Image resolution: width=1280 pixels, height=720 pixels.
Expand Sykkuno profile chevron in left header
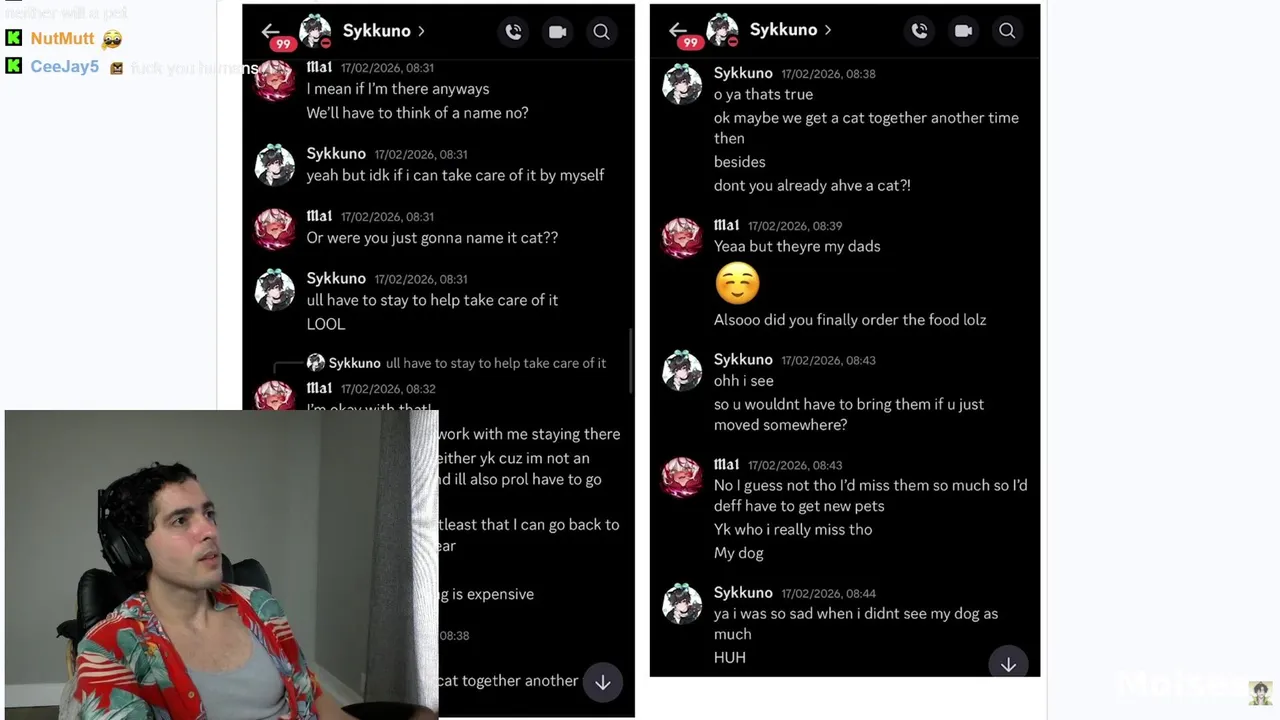[x=421, y=31]
